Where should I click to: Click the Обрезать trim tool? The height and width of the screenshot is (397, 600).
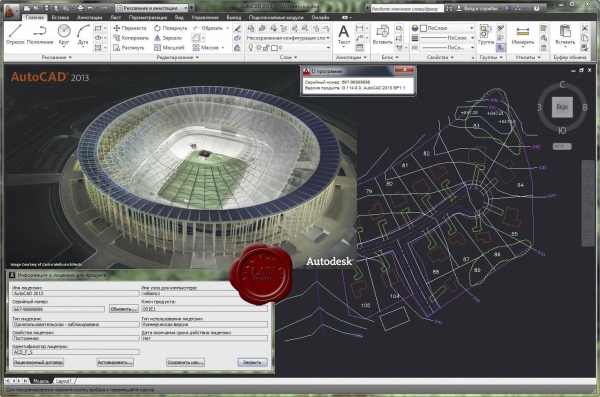[208, 28]
